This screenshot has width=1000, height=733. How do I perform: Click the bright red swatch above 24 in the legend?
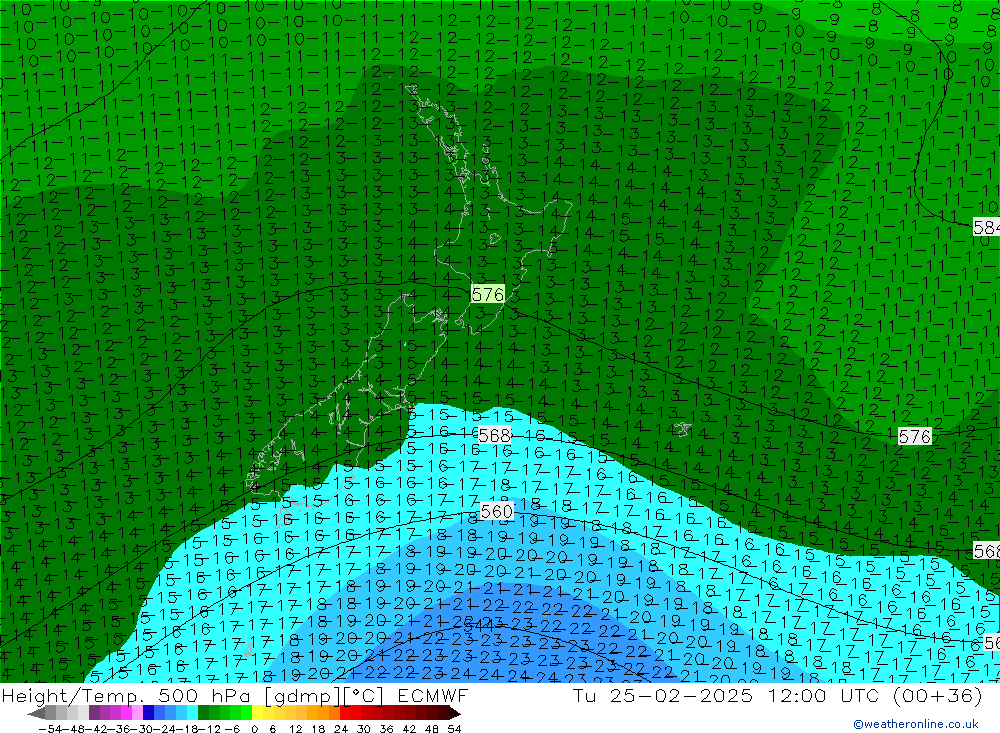[345, 713]
